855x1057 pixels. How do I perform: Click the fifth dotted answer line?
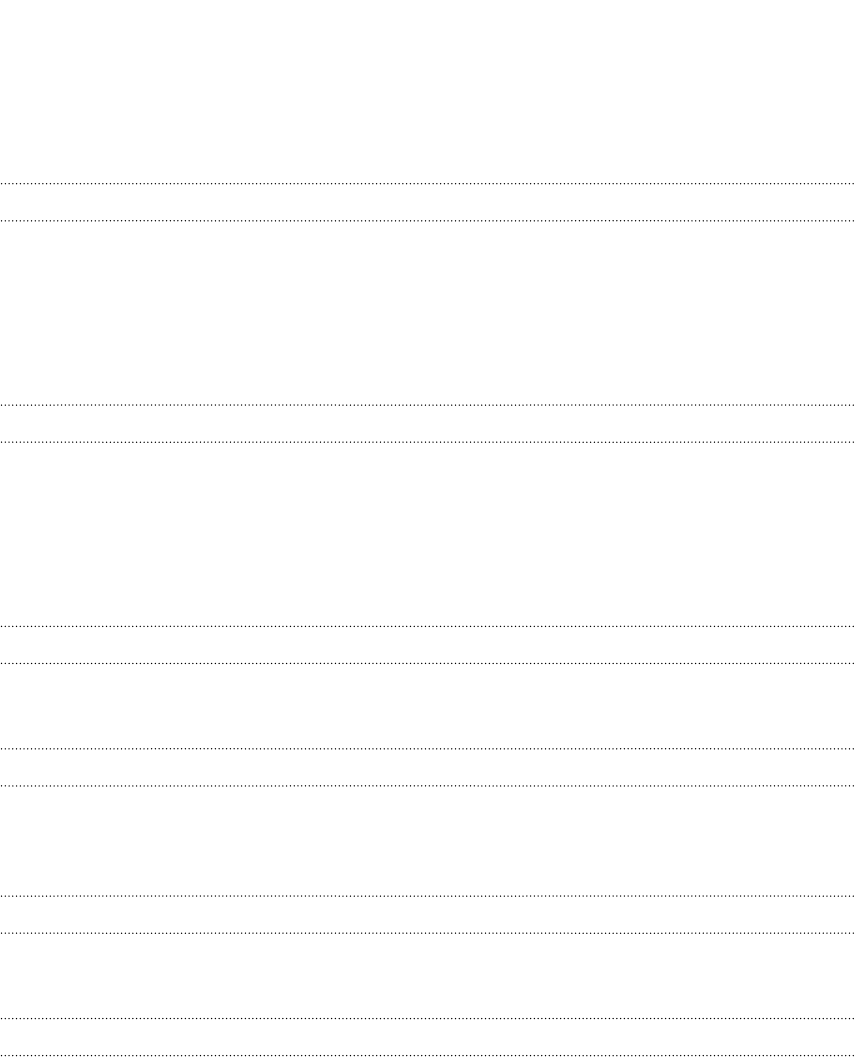(x=428, y=627)
